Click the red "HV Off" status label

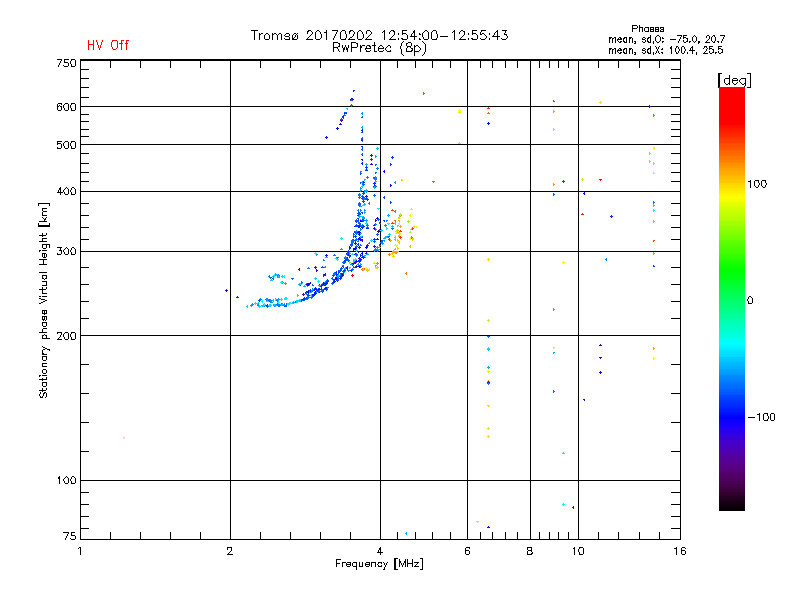coord(108,45)
